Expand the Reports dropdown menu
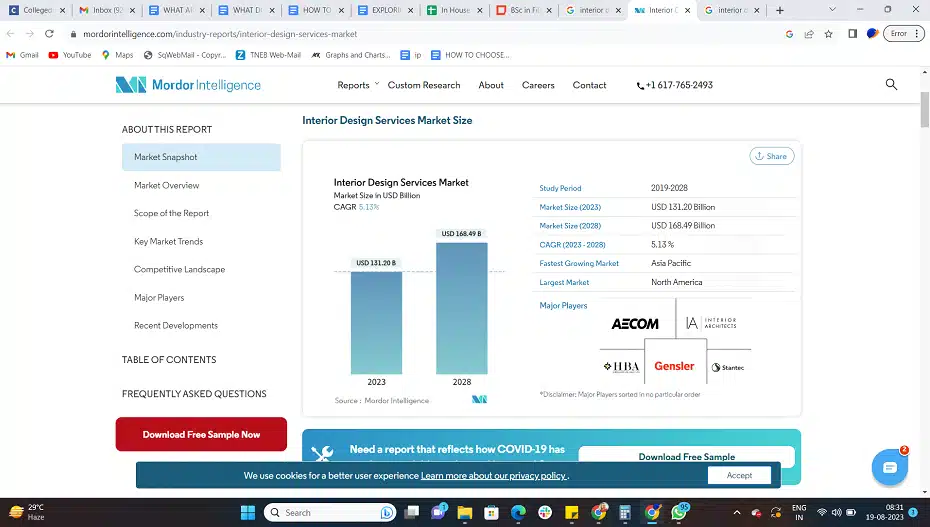 [357, 85]
